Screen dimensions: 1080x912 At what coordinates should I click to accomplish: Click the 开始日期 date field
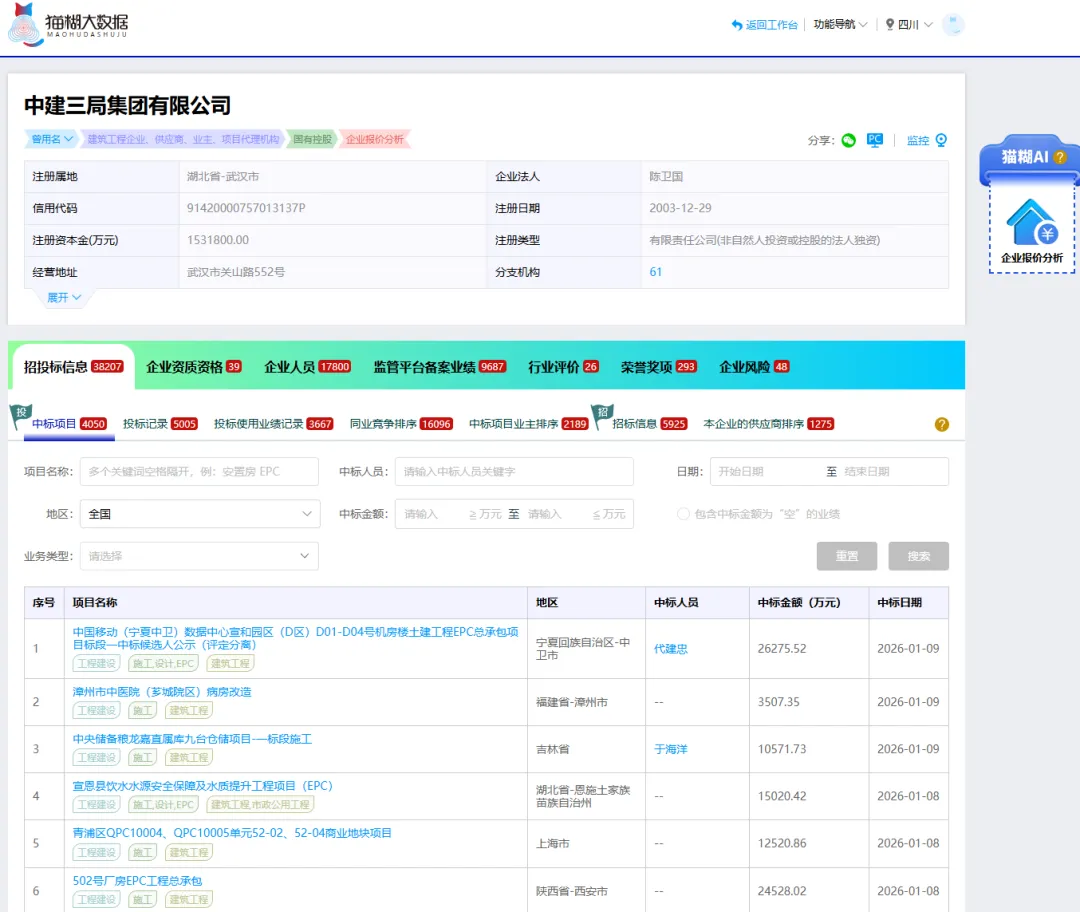click(x=766, y=472)
